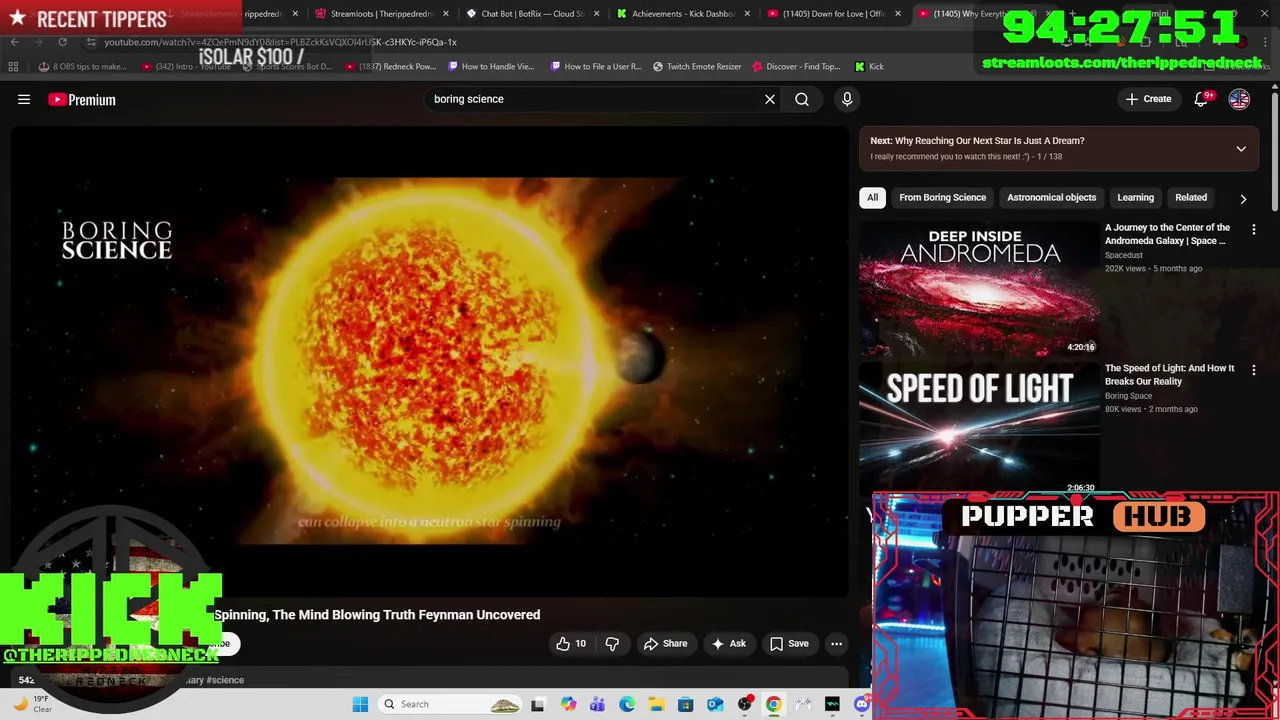Close the Chat Bot BotRix tab
This screenshot has width=1280, height=720.
tap(597, 14)
